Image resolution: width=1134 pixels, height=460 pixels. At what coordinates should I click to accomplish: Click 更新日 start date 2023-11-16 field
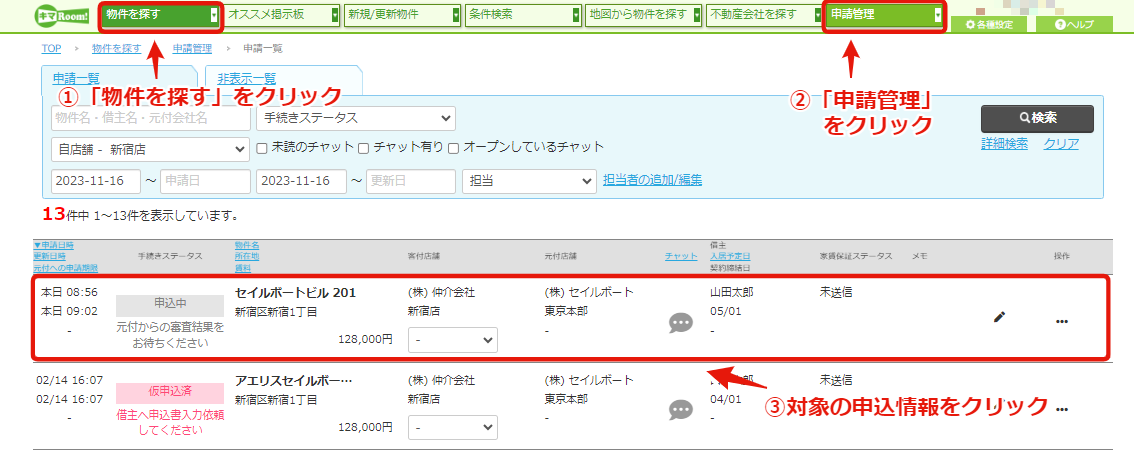pyautogui.click(x=302, y=181)
